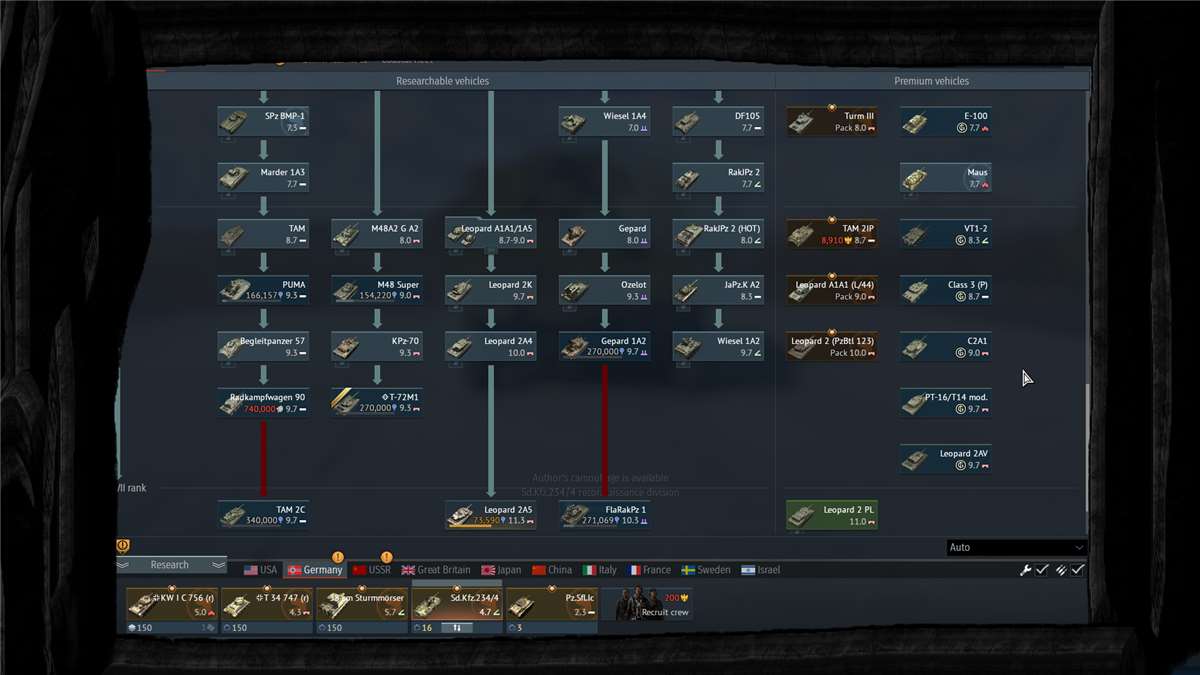Select the Leopard 2A4 vehicle card
Viewport: 1200px width, 675px height.
pyautogui.click(x=491, y=346)
